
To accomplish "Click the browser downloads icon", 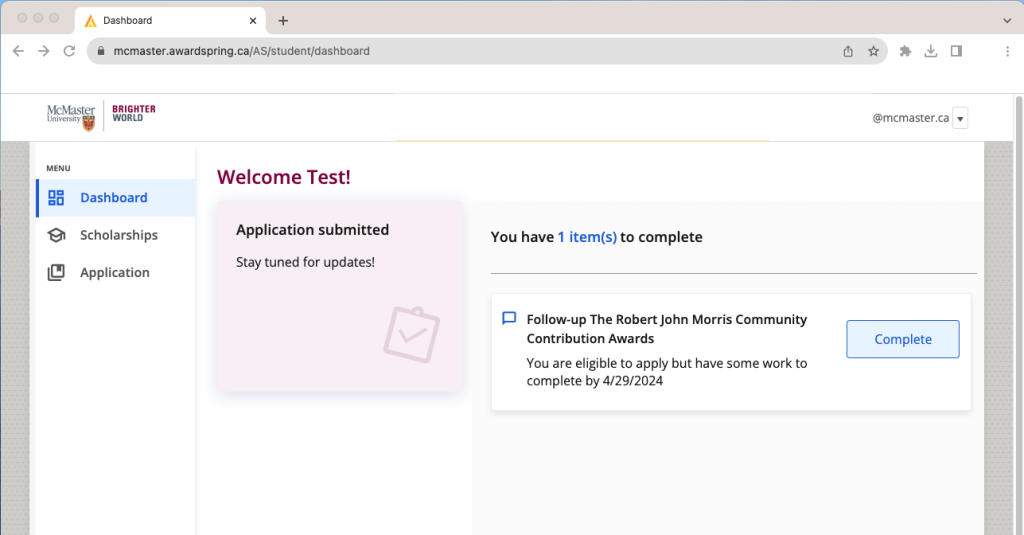I will [931, 51].
